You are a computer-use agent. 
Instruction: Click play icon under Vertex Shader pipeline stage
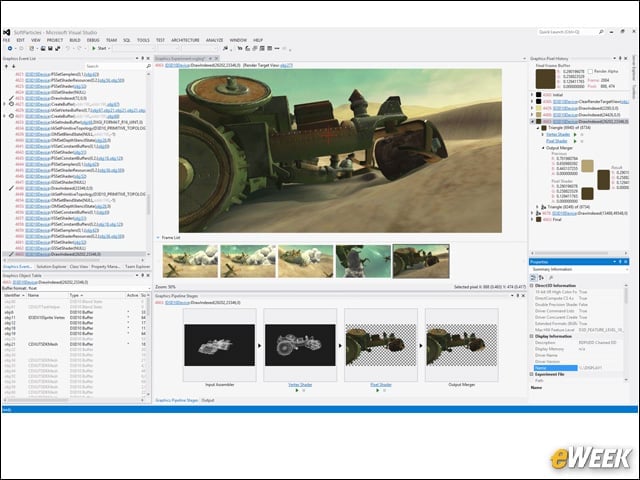pyautogui.click(x=297, y=391)
